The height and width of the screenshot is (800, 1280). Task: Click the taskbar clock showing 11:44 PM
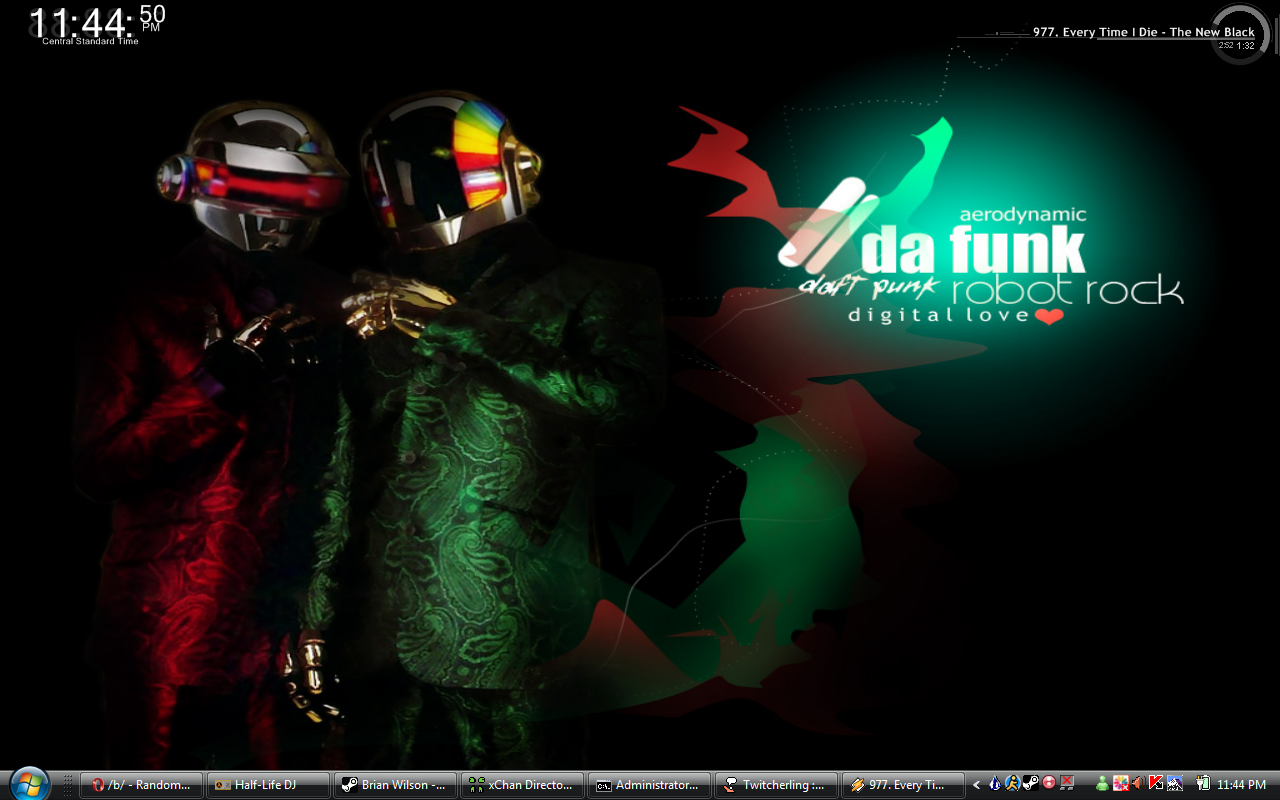pos(1241,785)
